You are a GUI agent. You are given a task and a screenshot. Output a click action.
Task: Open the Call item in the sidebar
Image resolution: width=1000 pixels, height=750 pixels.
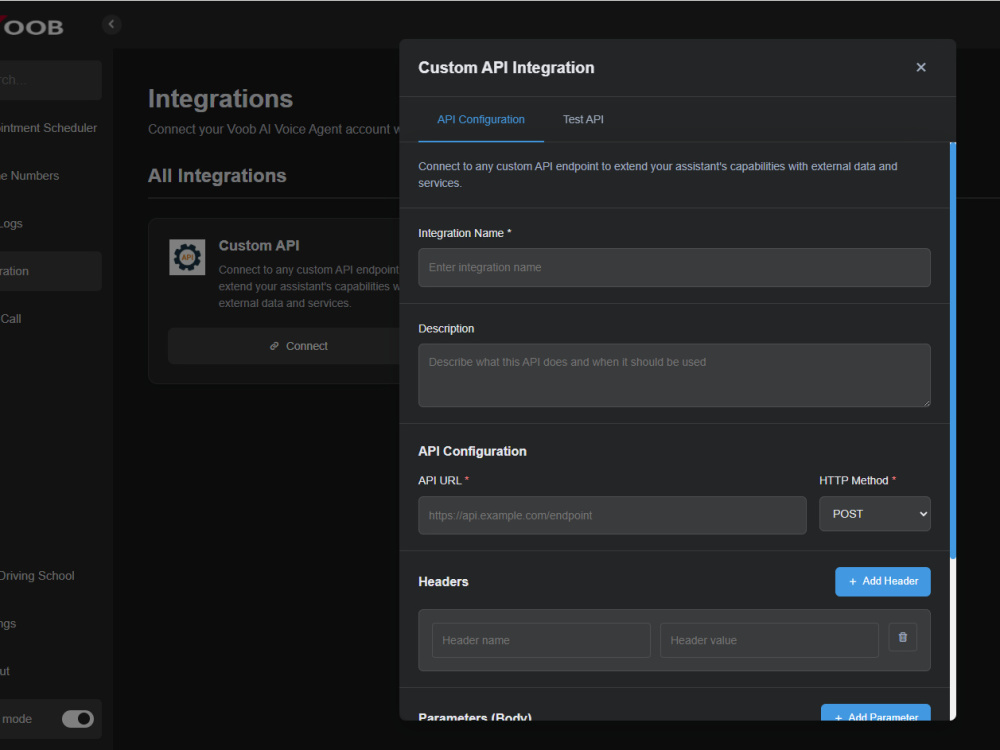pyautogui.click(x=11, y=319)
